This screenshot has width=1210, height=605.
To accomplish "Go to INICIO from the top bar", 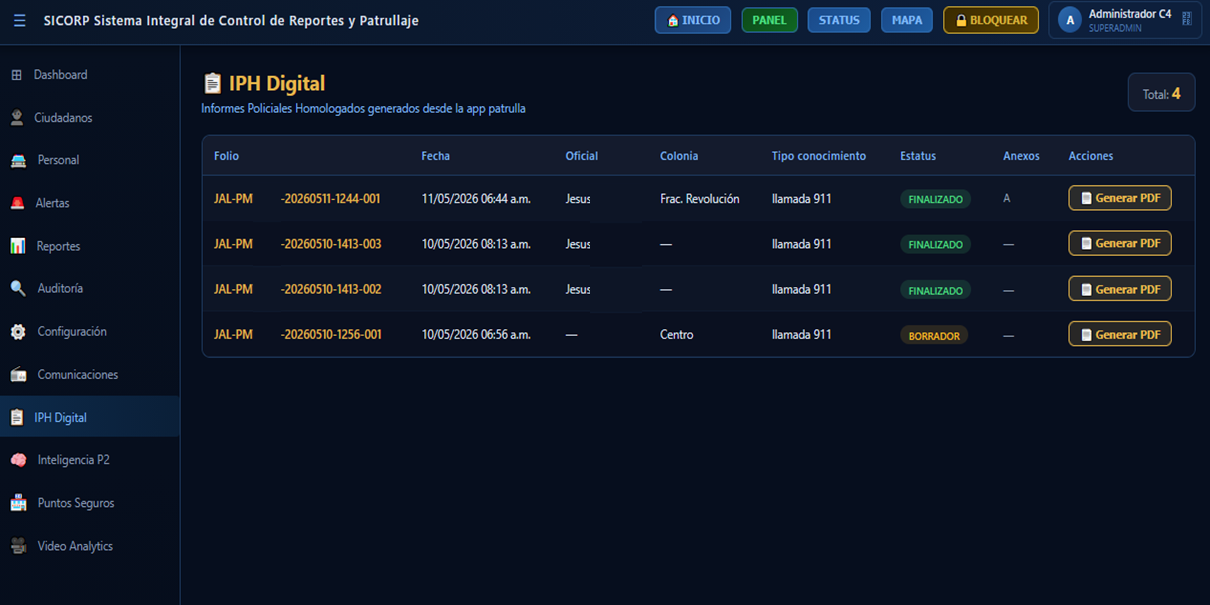I will coord(693,20).
